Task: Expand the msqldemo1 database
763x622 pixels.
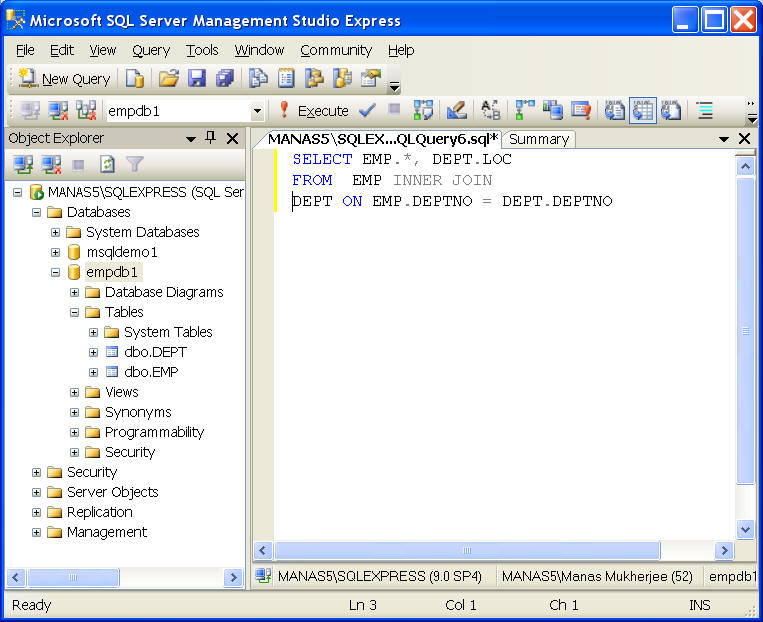Action: click(55, 252)
